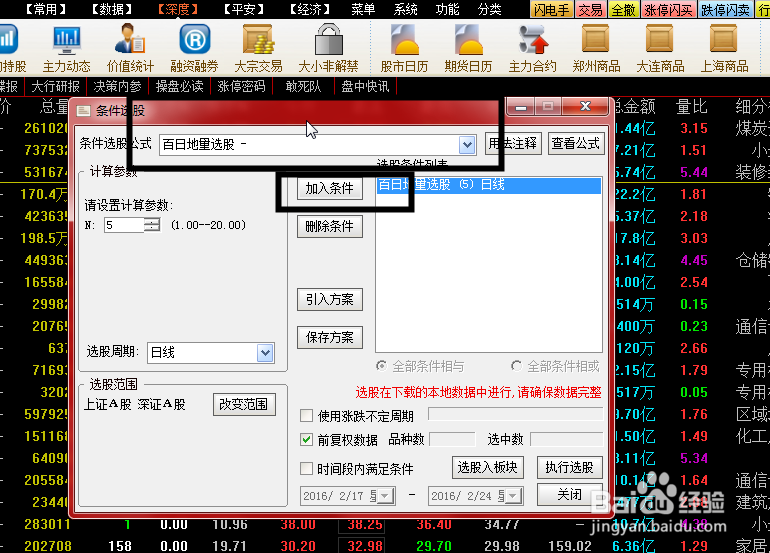Open the 期货日历 icon
The height and width of the screenshot is (553, 770).
tap(468, 47)
